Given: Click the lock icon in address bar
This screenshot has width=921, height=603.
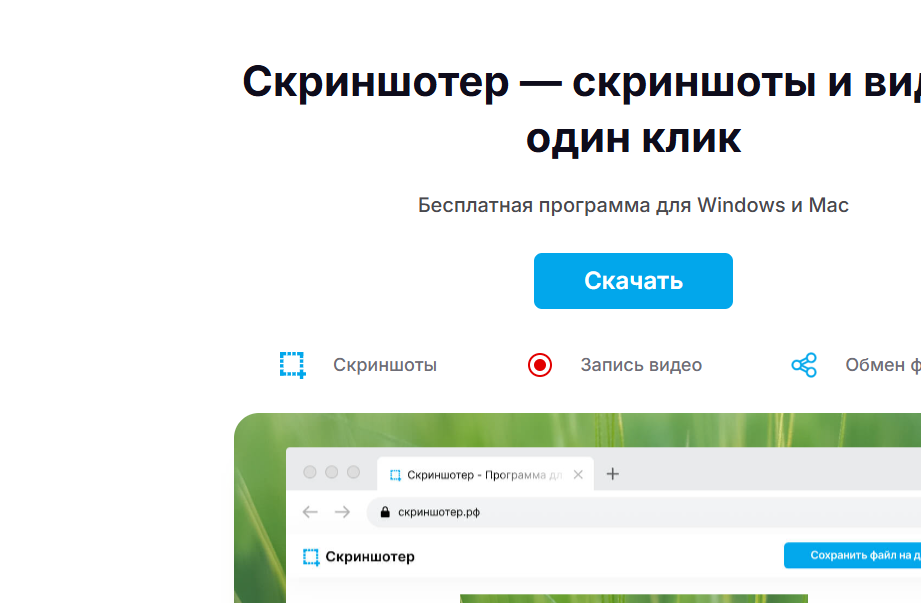Looking at the screenshot, I should pos(385,512).
